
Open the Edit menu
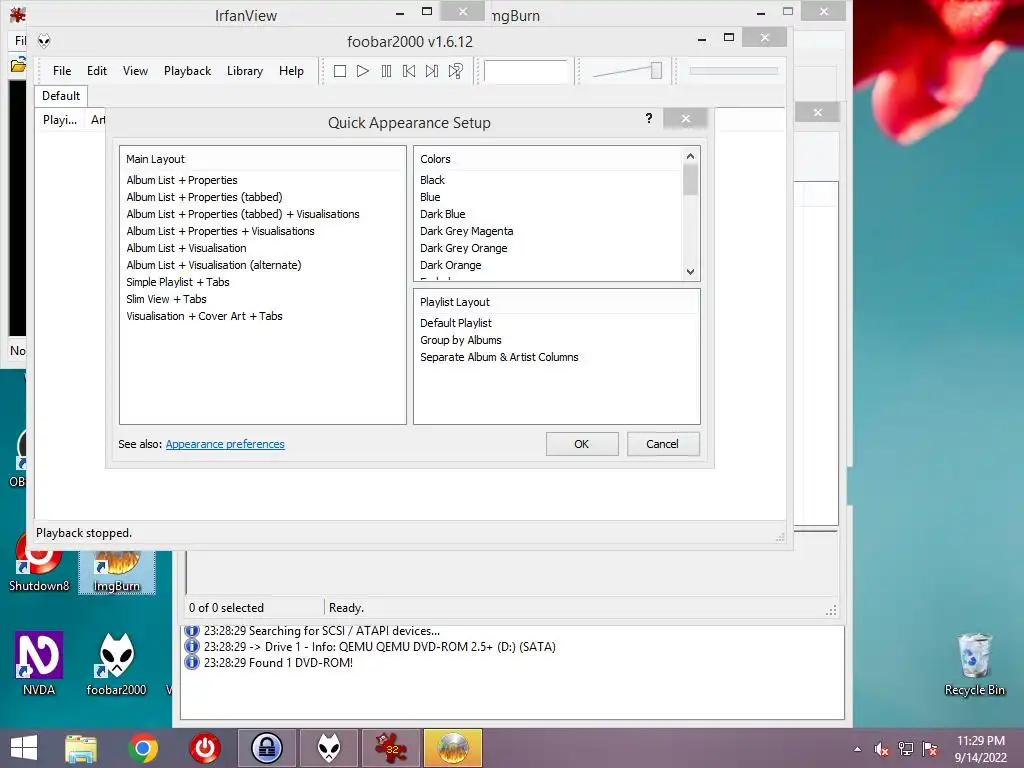(x=97, y=71)
